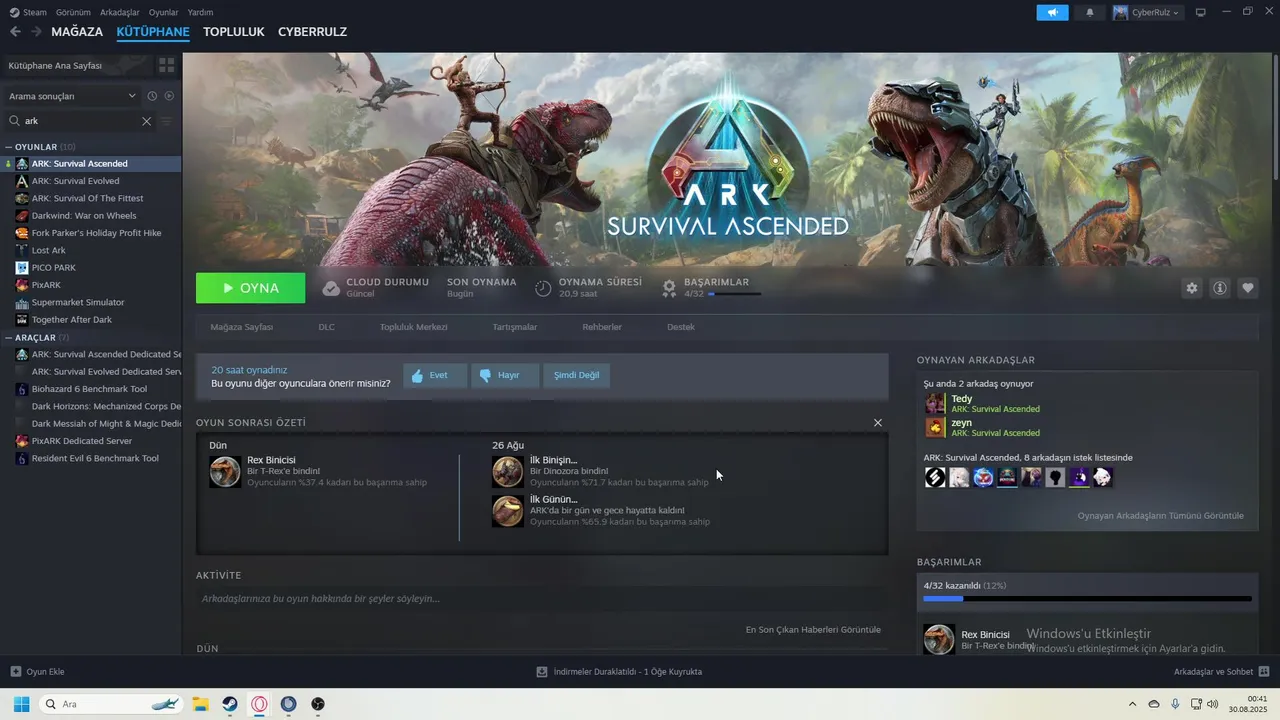Collapse the ARAÇLAR category
1280x720 pixels.
click(8, 338)
